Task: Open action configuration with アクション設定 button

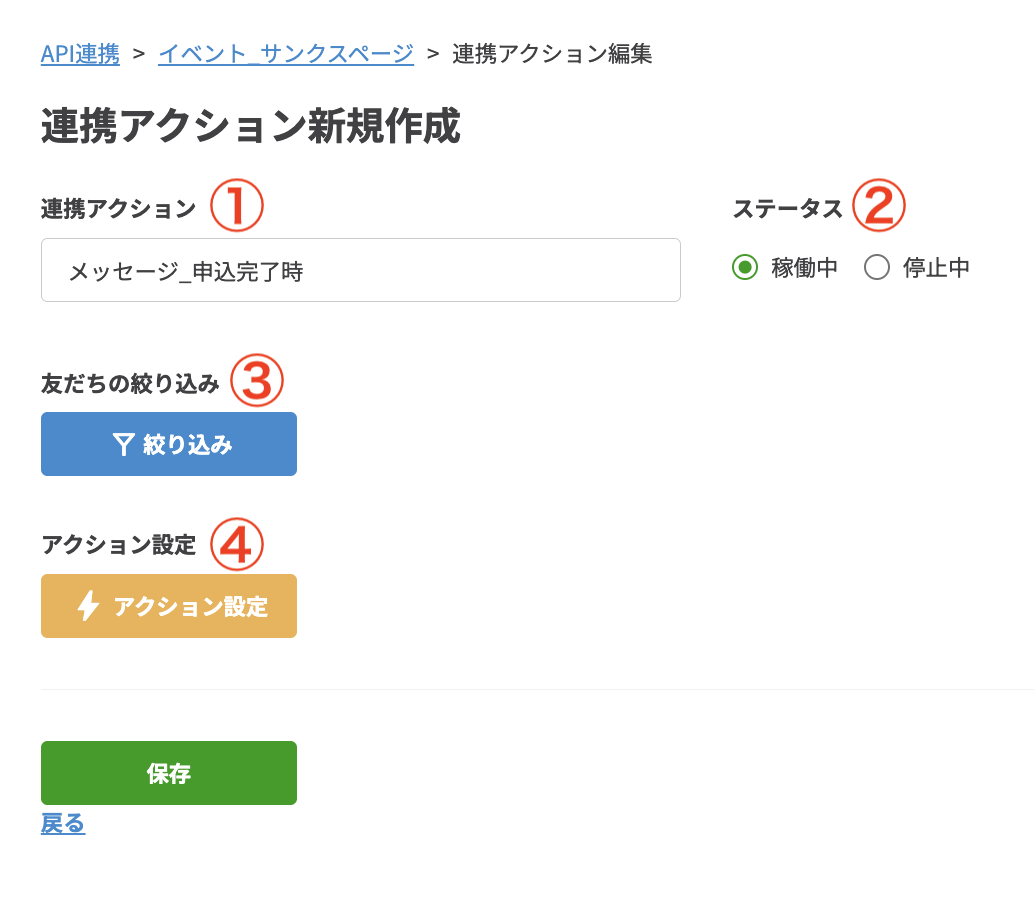Action: point(168,605)
